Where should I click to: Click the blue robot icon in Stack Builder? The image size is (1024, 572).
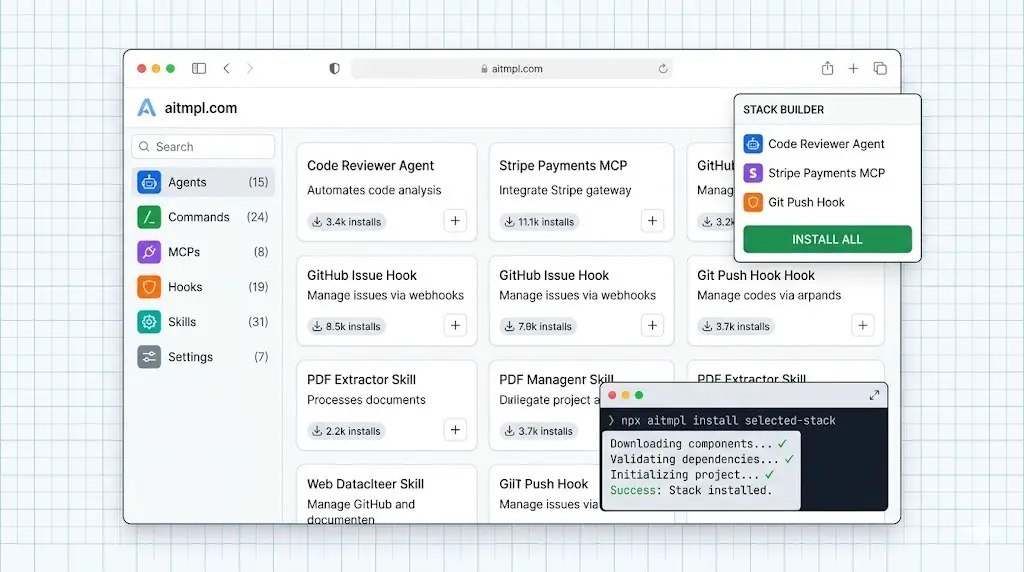click(753, 144)
